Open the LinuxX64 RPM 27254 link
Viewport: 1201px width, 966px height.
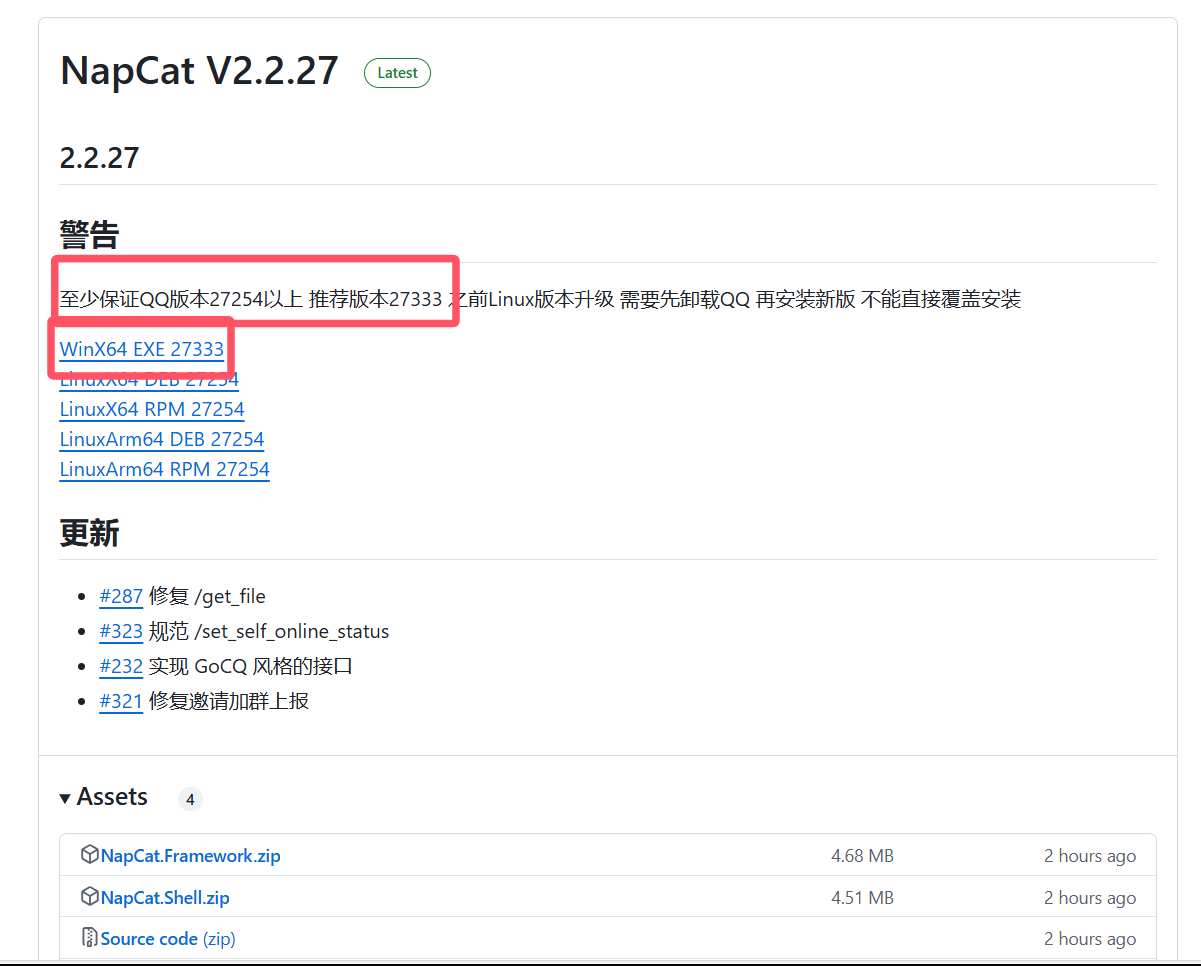pos(152,409)
